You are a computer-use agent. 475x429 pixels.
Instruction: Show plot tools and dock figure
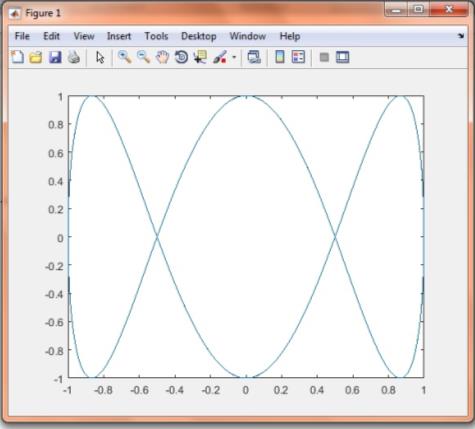(342, 57)
